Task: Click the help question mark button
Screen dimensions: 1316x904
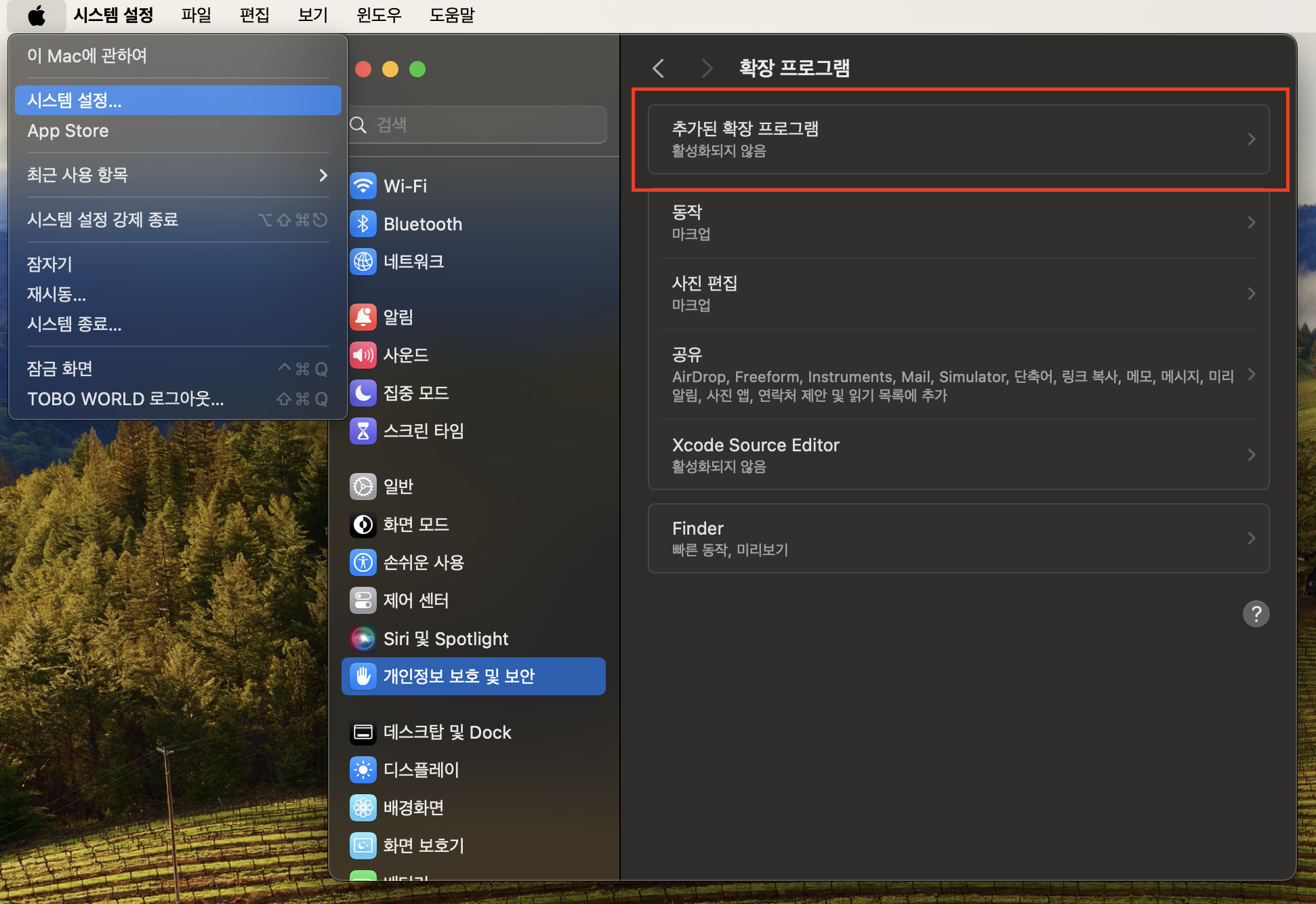Action: (x=1256, y=614)
